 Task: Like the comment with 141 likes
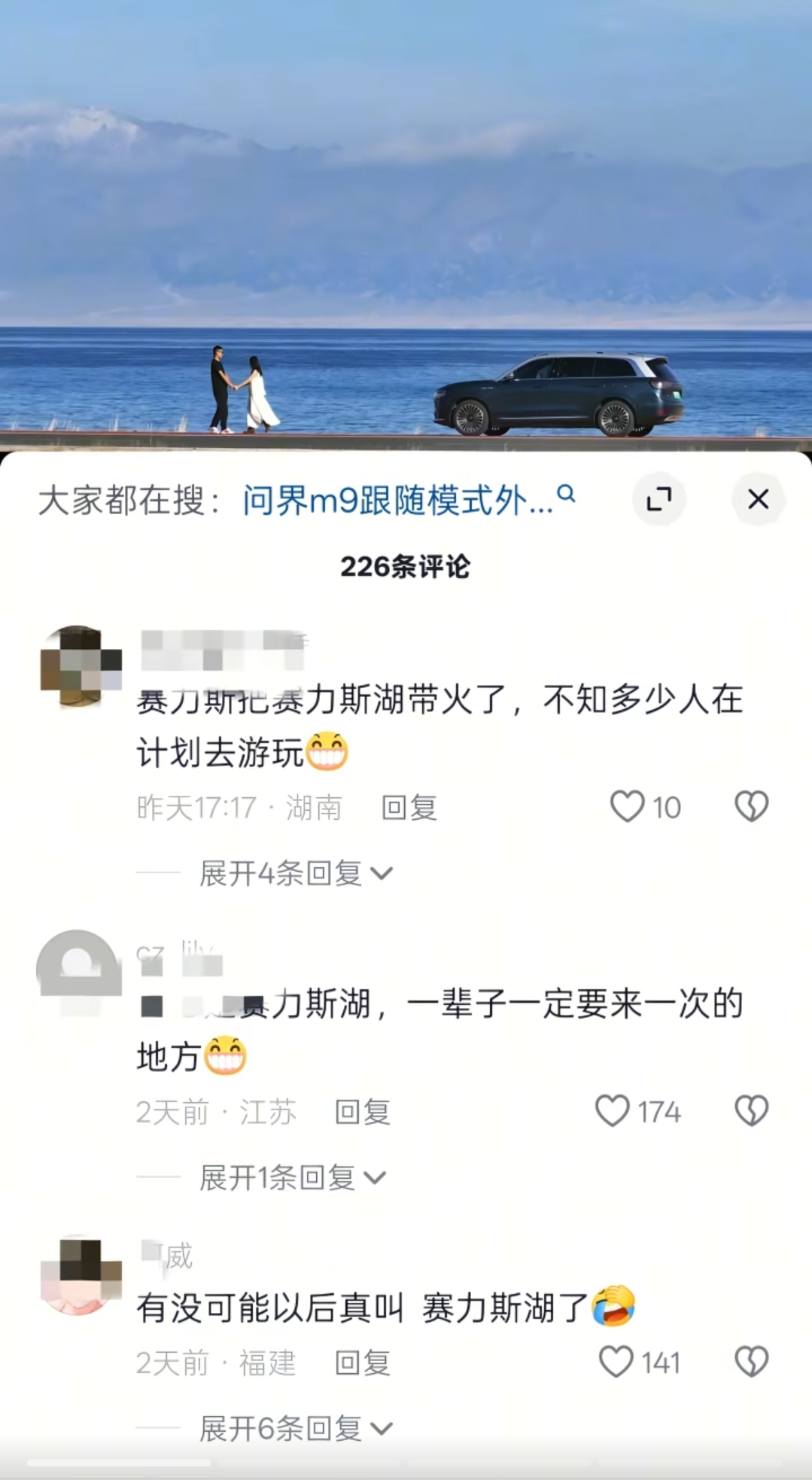pos(616,1362)
